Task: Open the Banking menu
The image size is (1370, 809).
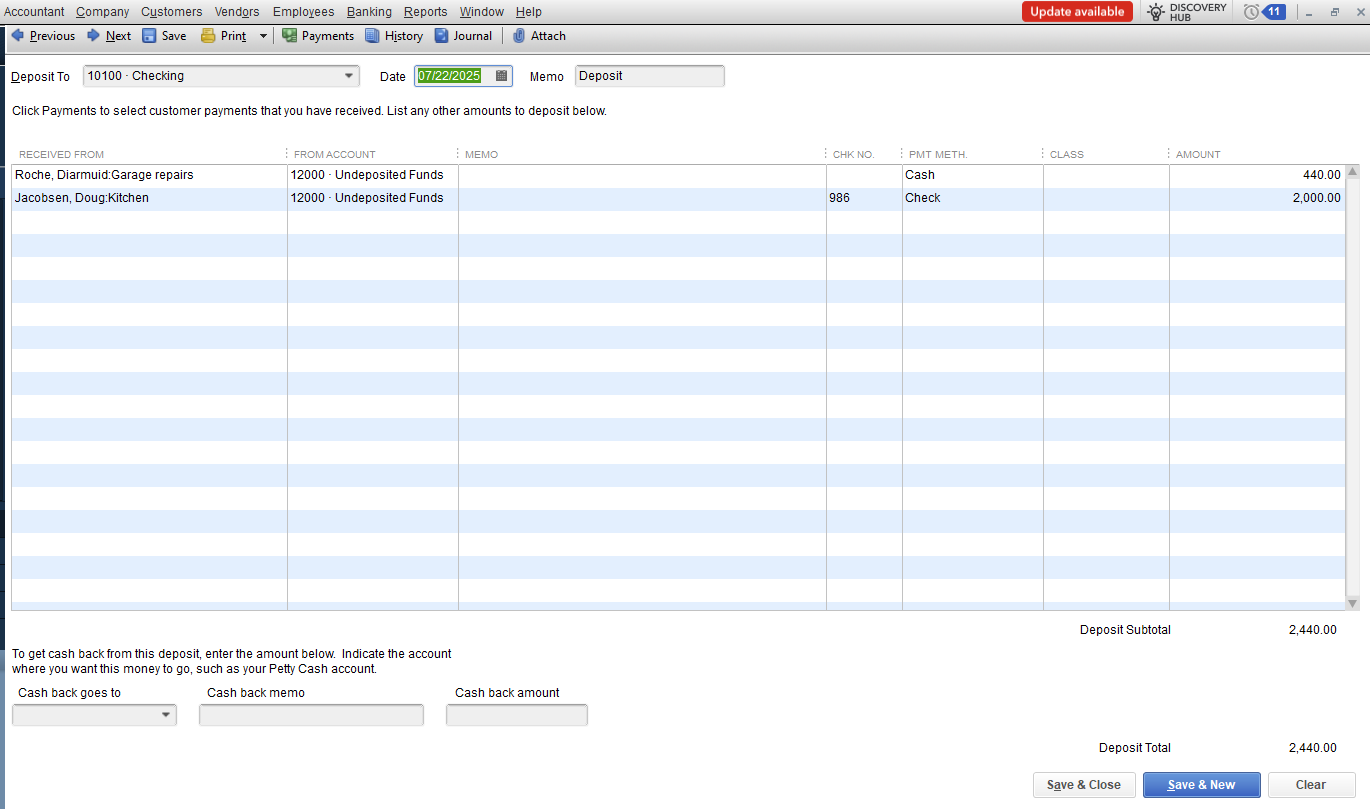Action: coord(369,12)
